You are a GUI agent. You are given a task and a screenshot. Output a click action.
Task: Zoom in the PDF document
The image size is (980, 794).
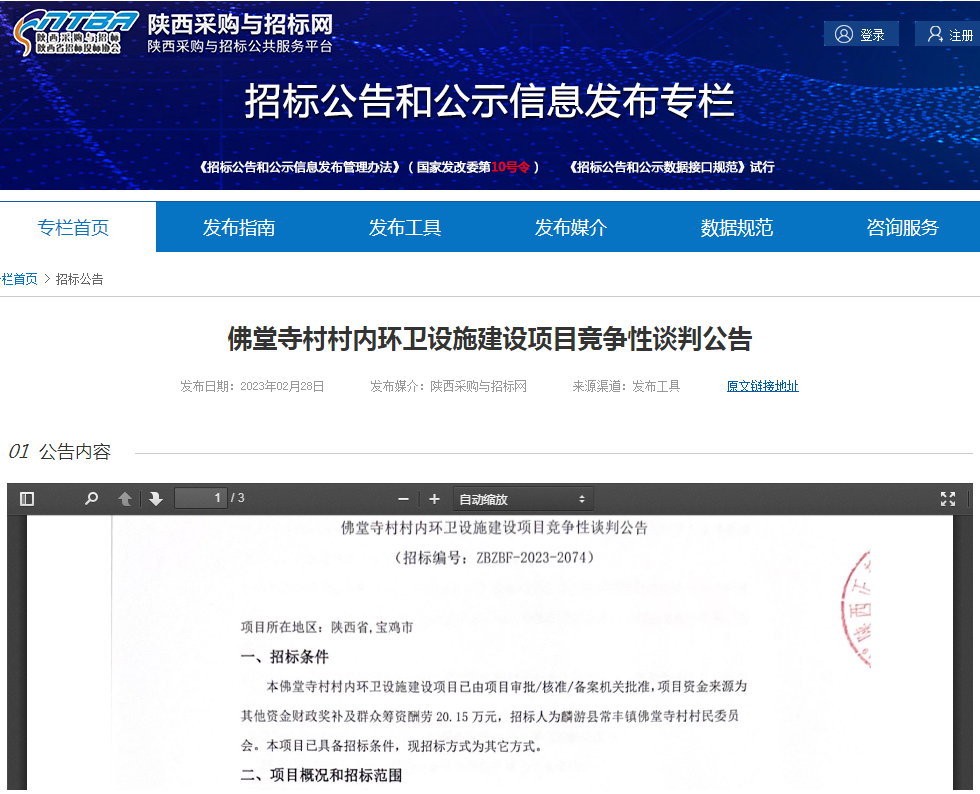(434, 499)
